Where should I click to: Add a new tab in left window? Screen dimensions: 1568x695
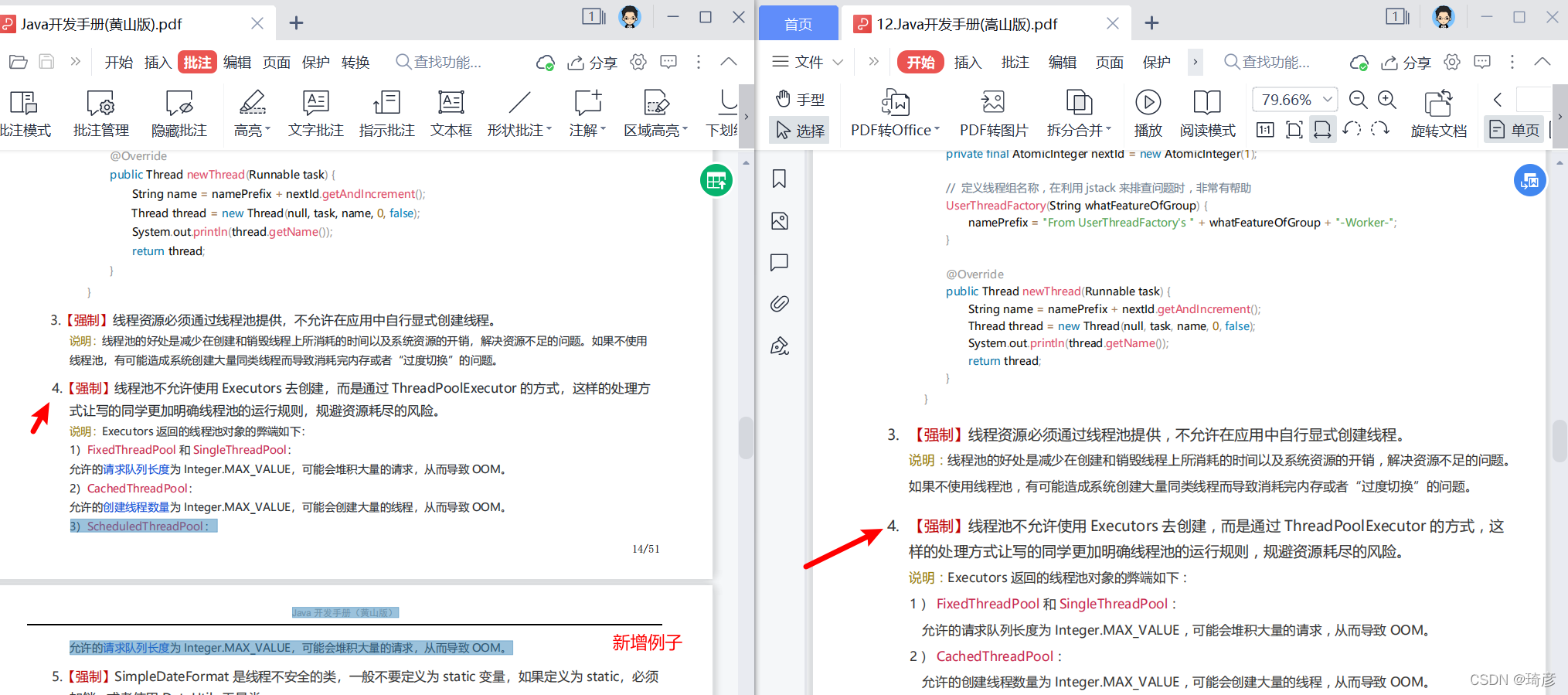tap(296, 23)
